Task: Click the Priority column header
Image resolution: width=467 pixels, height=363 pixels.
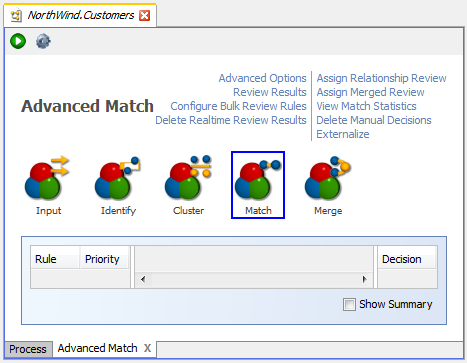Action: tap(105, 259)
